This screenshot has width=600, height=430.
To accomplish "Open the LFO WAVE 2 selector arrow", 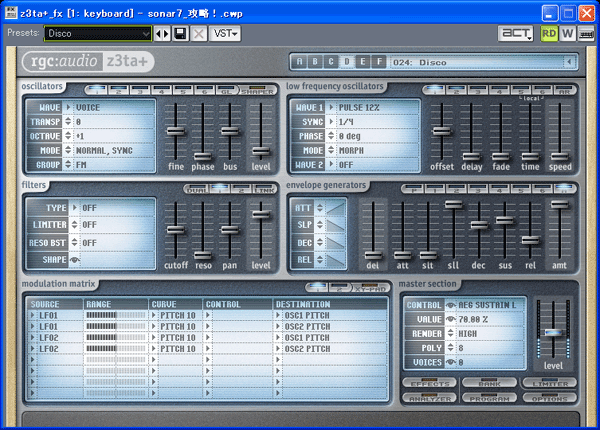I will (x=331, y=165).
